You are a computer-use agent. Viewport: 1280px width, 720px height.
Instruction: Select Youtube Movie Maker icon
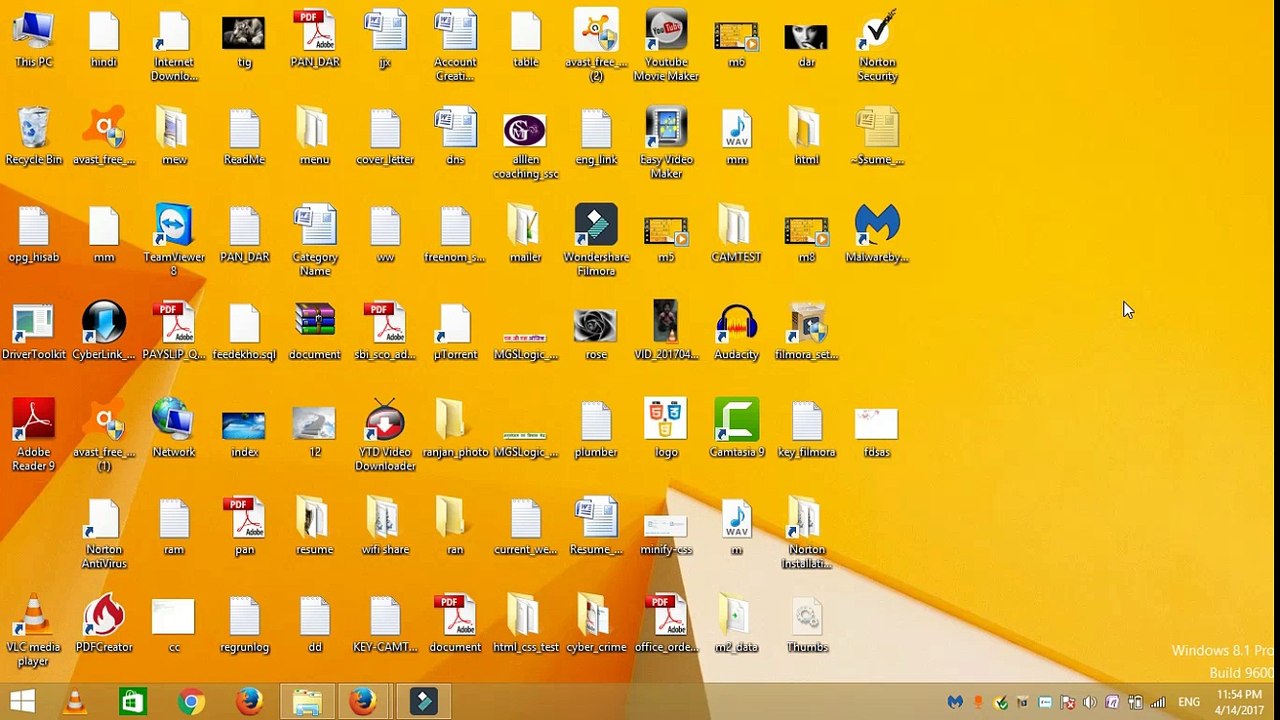(x=666, y=46)
